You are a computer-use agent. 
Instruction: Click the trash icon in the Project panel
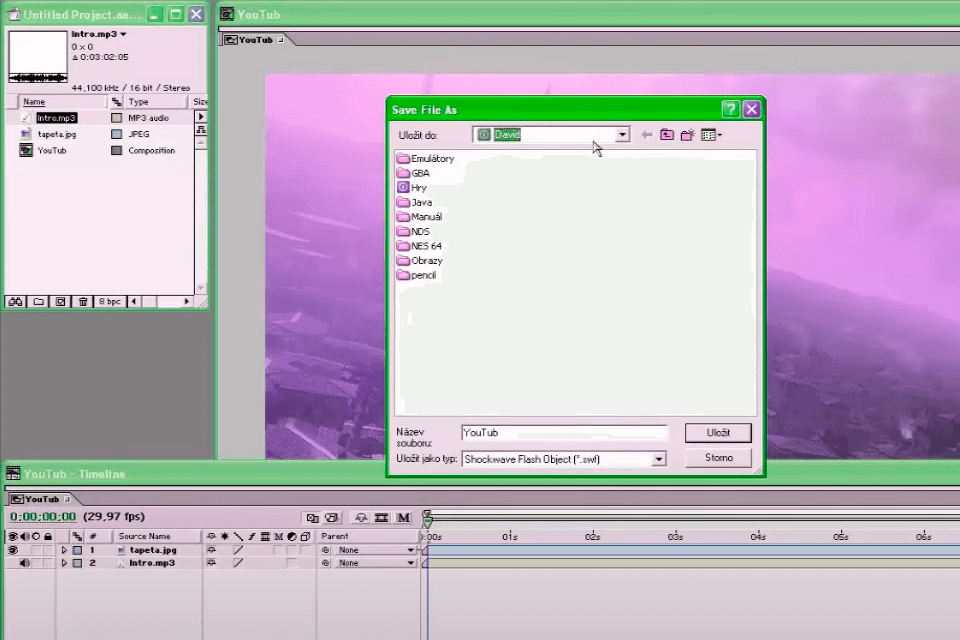pyautogui.click(x=83, y=301)
